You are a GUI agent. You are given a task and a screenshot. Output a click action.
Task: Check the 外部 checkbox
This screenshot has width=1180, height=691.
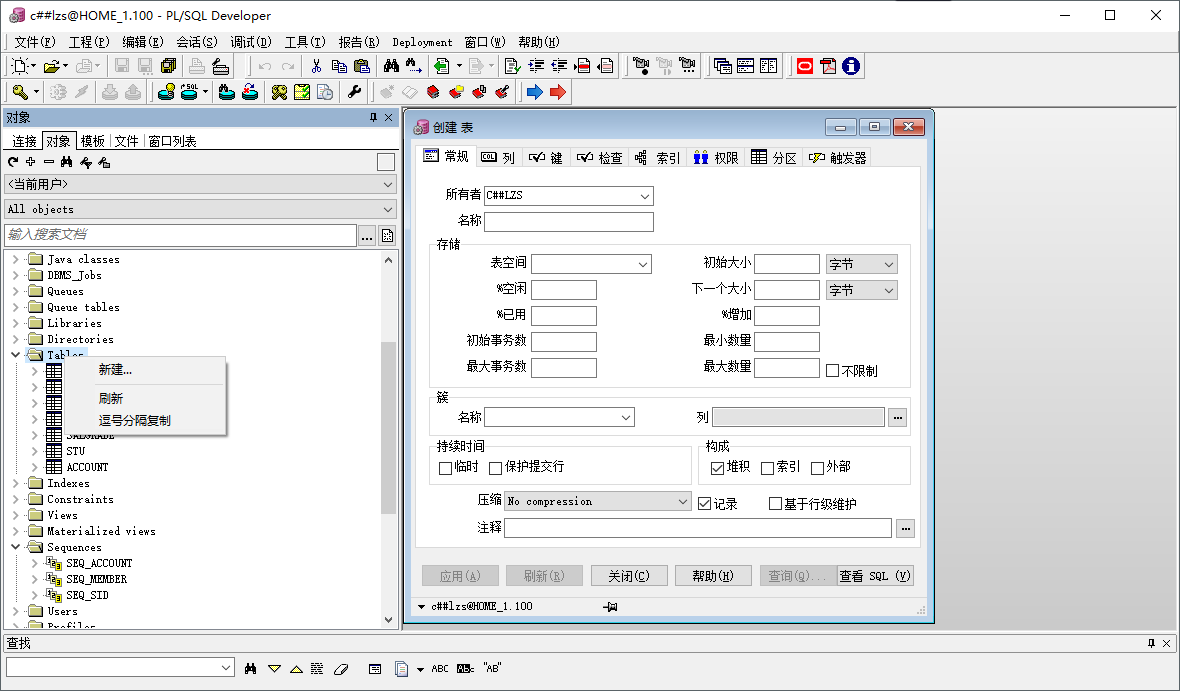coord(817,468)
